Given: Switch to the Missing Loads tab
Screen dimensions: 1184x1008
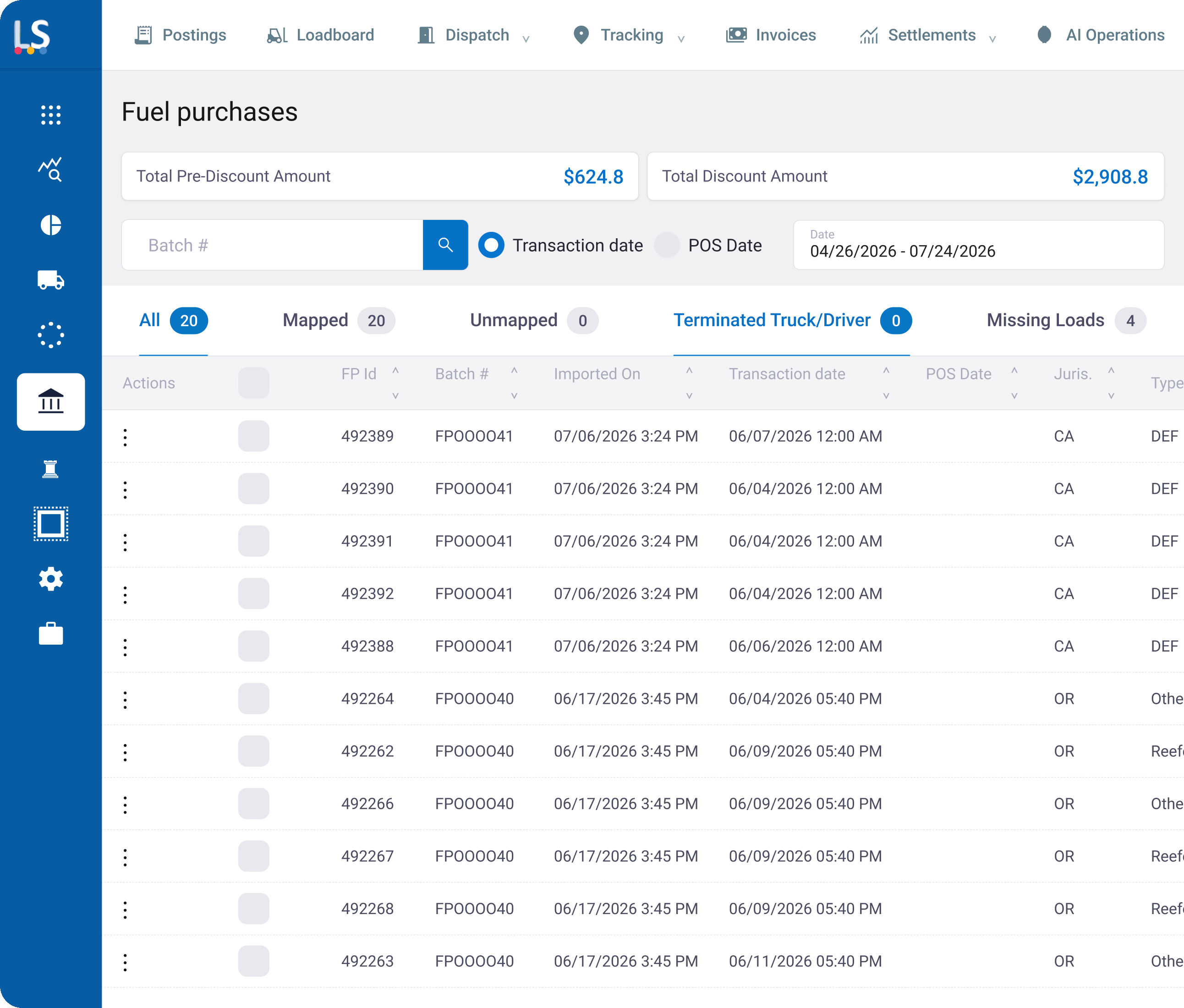Looking at the screenshot, I should pyautogui.click(x=1066, y=321).
